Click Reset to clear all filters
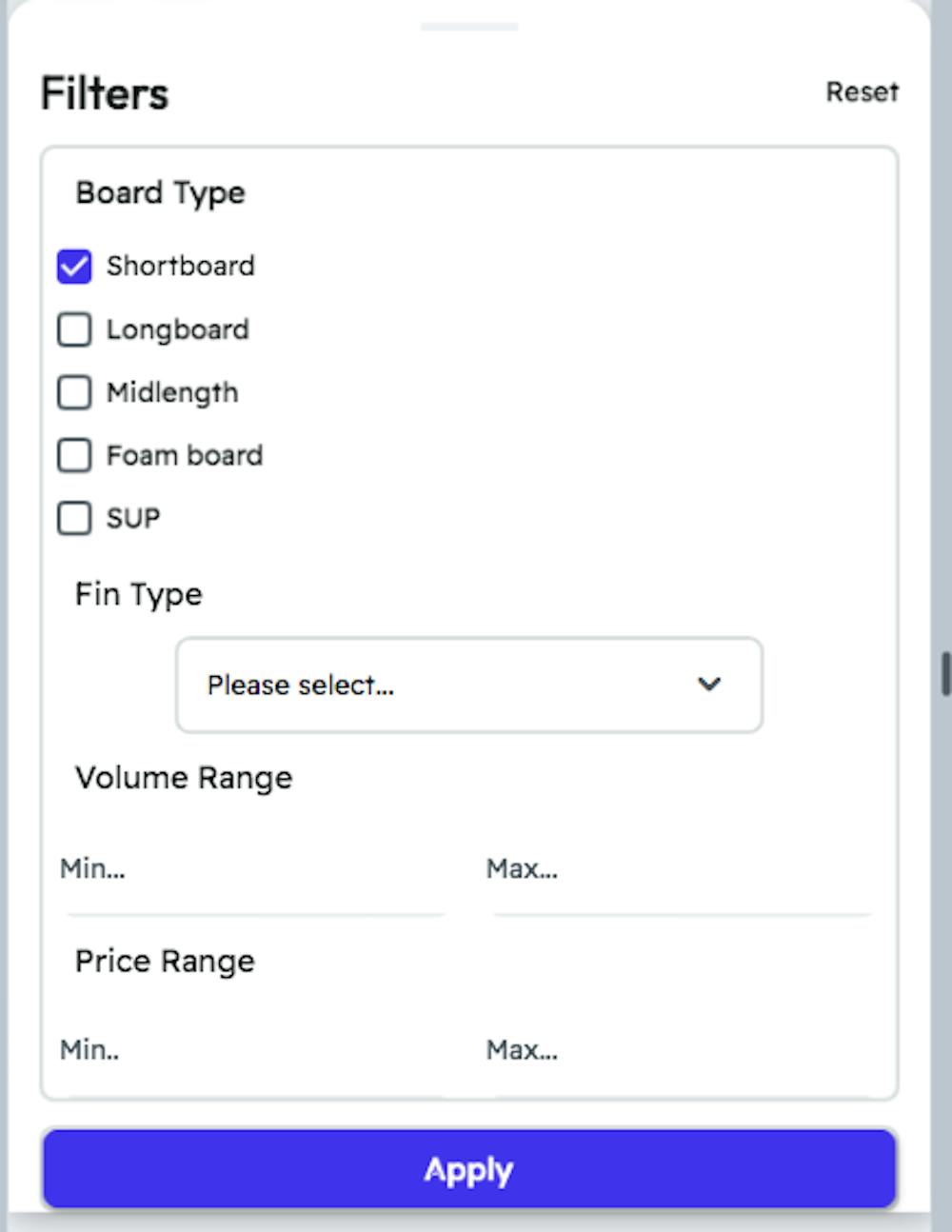 (x=862, y=91)
